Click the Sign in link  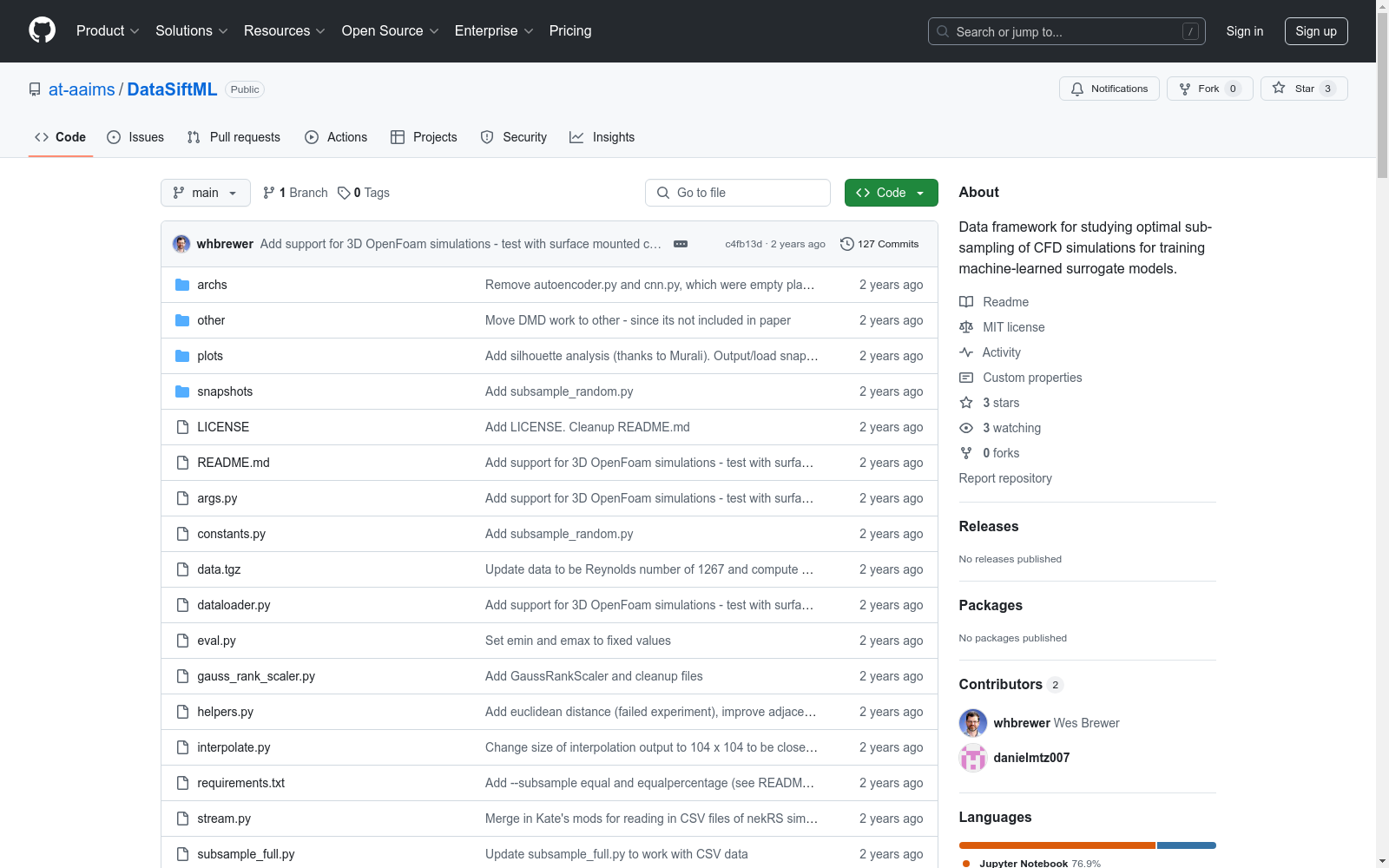click(1245, 31)
